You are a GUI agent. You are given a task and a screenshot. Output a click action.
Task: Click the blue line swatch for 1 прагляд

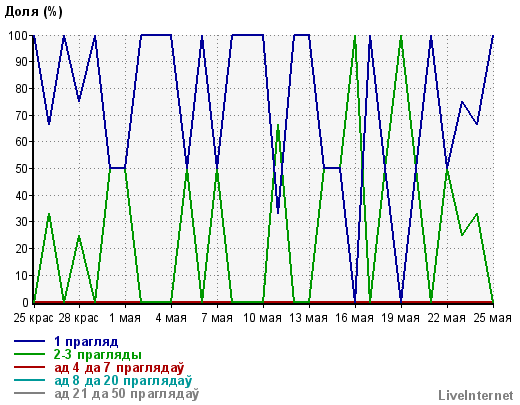(29, 341)
